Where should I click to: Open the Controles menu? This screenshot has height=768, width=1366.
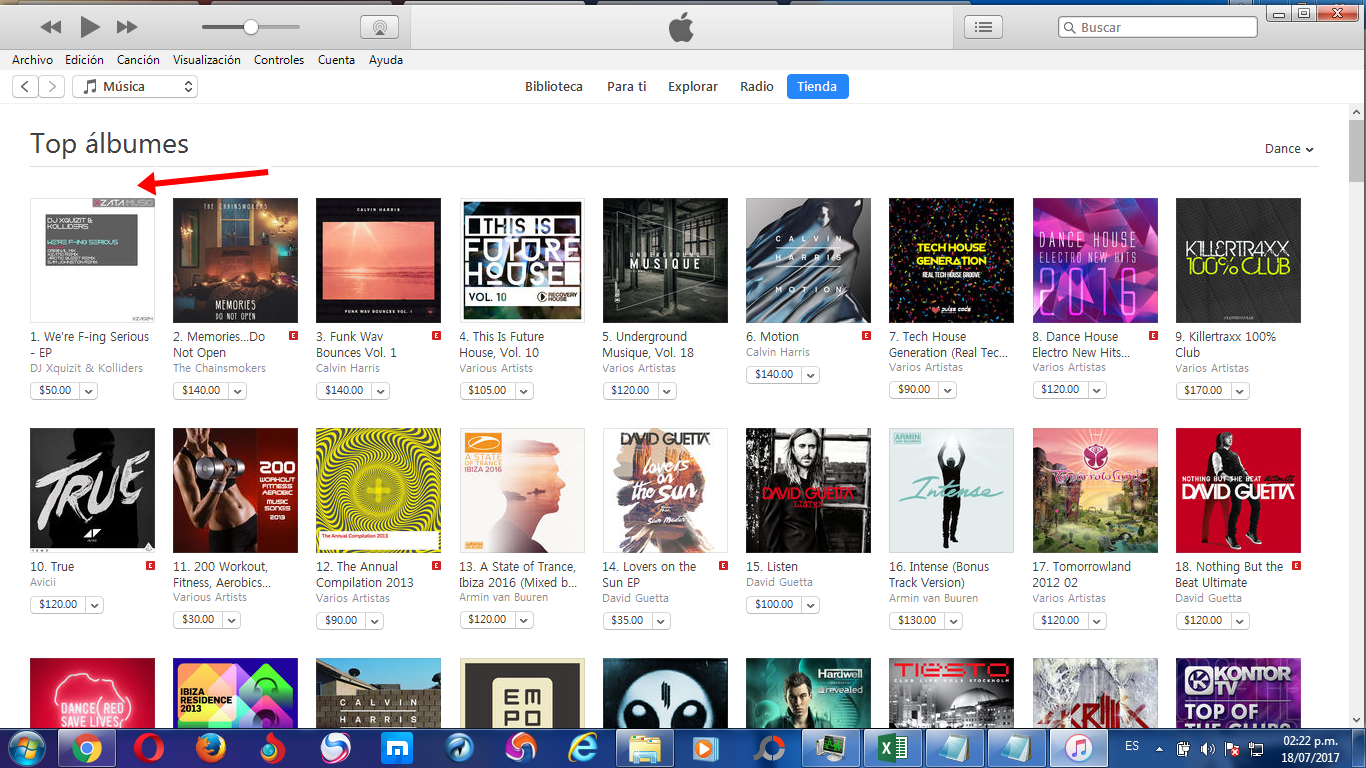[279, 60]
